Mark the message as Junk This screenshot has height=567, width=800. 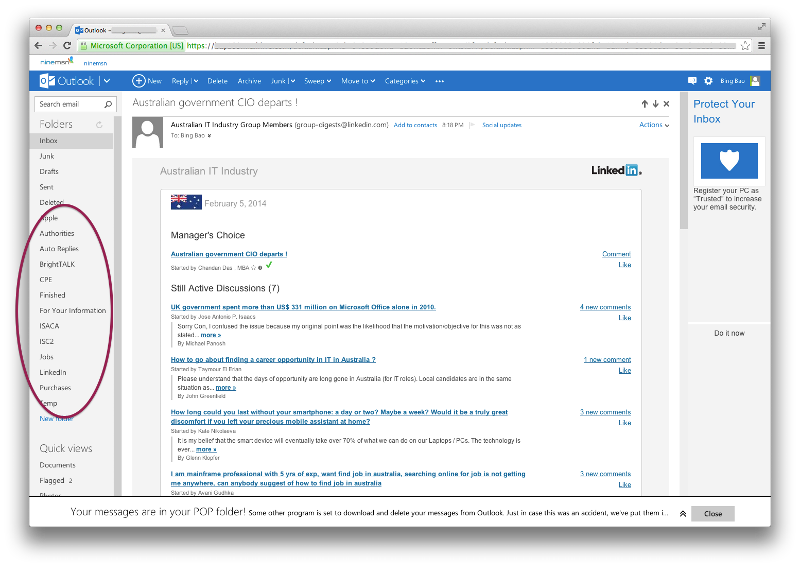pos(278,81)
